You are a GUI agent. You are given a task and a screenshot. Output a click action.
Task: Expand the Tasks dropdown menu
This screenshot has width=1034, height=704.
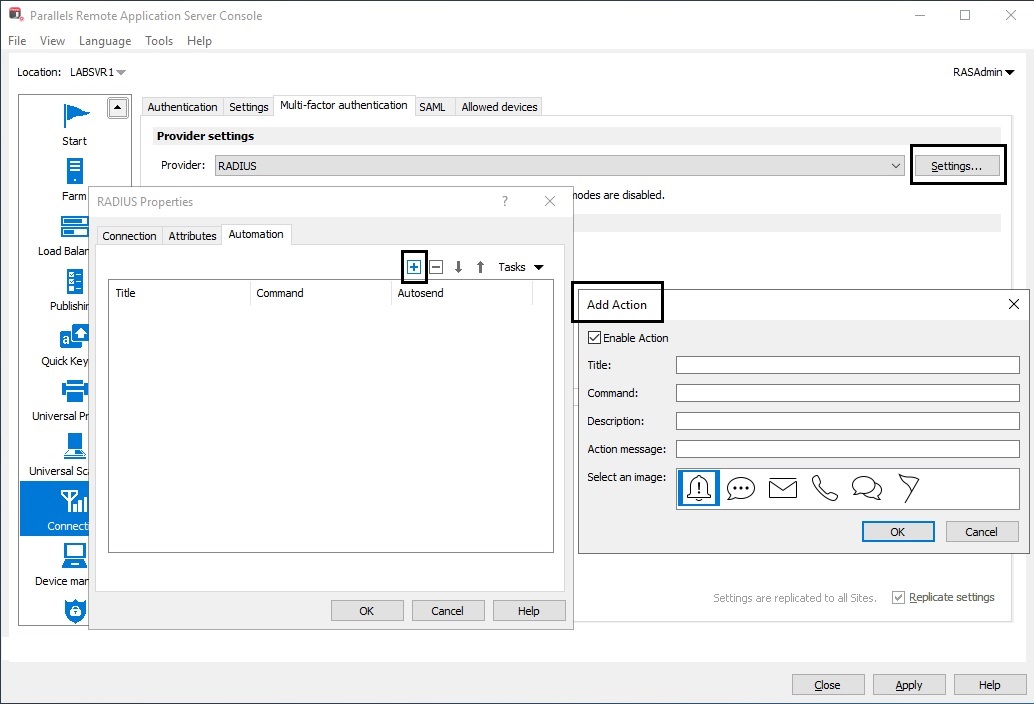tap(521, 267)
